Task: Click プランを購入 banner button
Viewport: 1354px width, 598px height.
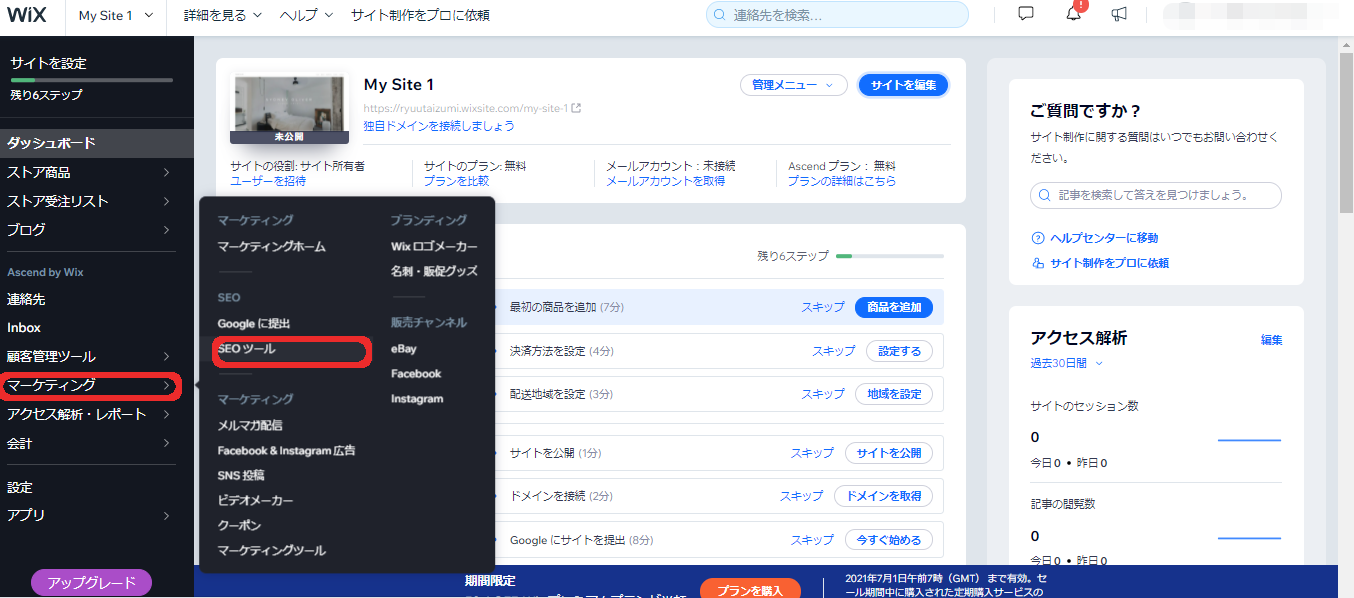Action: coord(750,588)
